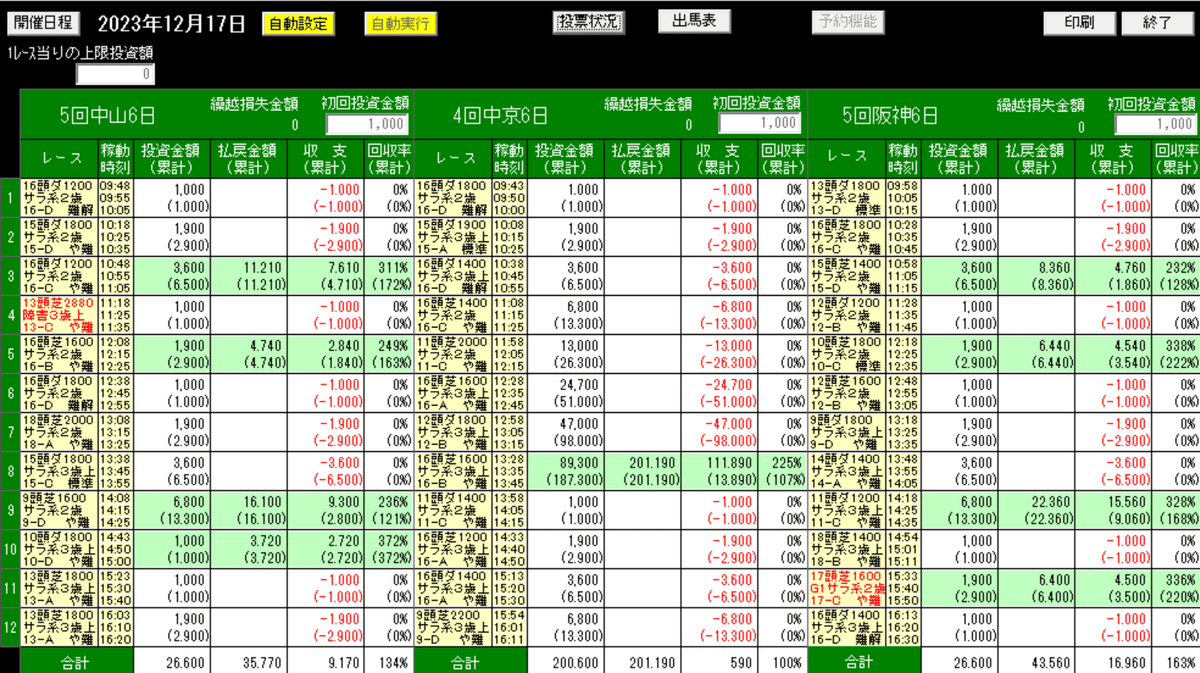Click the 阪神 payout cell showing 6.440
Image resolution: width=1200 pixels, height=673 pixels.
[x=1036, y=354]
